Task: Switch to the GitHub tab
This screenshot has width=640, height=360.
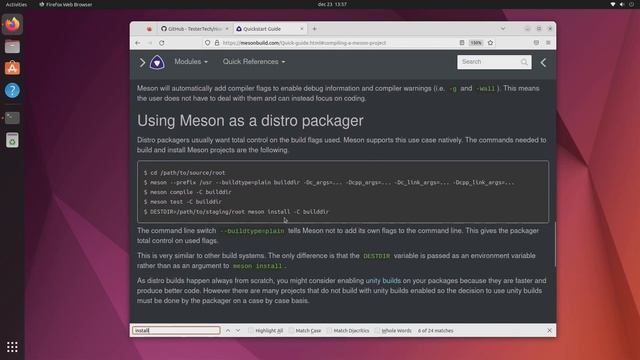Action: pos(194,29)
